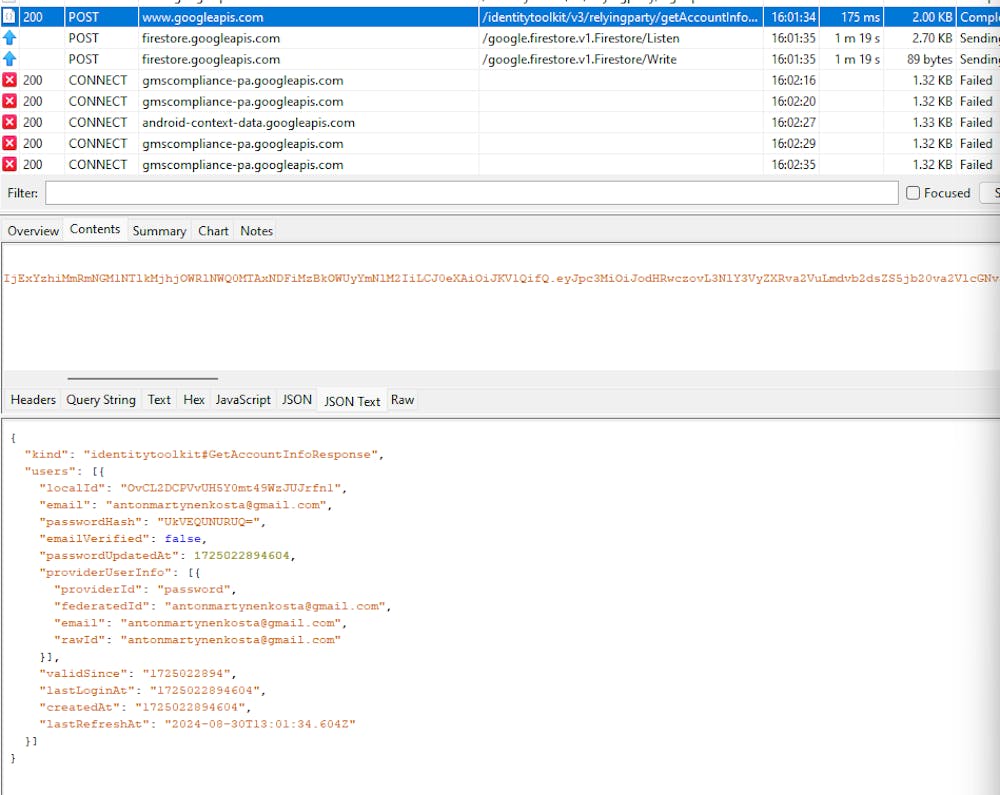Click the document icon of the getAccountInfo request
The height and width of the screenshot is (795, 1000).
pos(9,17)
